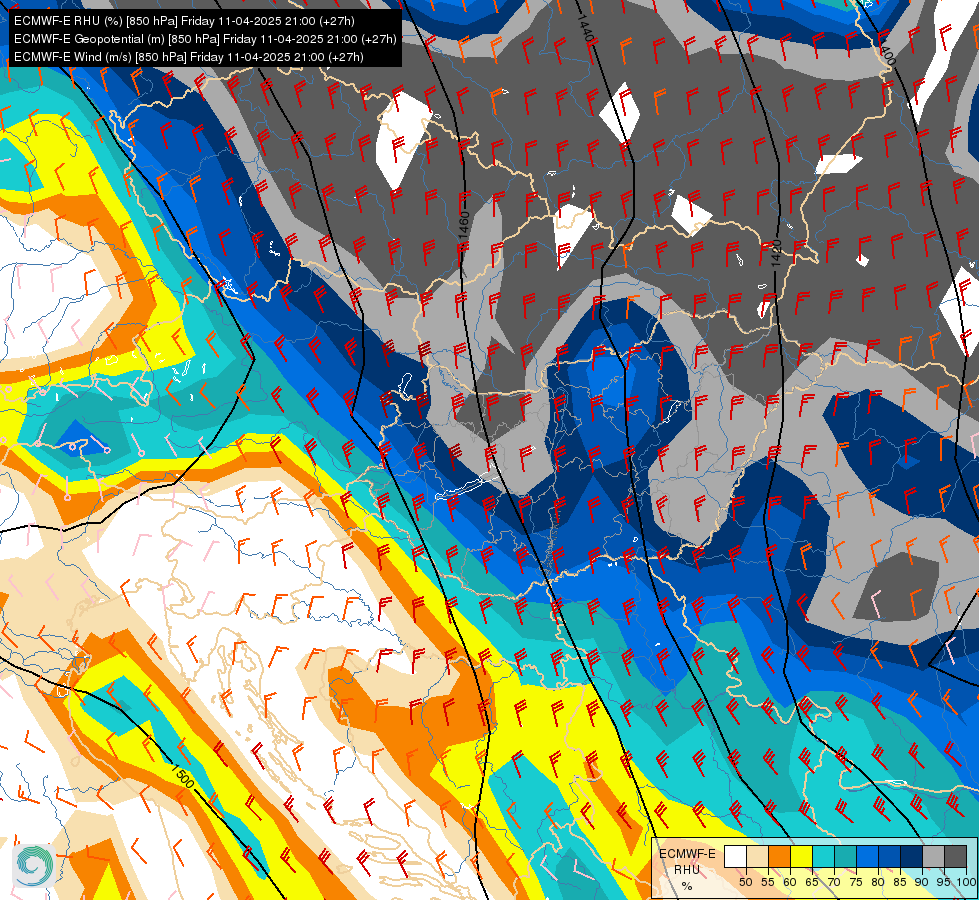Screen dimensions: 979x900
Task: Click the swirl logo in bottom-left corner
Action: pos(32,865)
